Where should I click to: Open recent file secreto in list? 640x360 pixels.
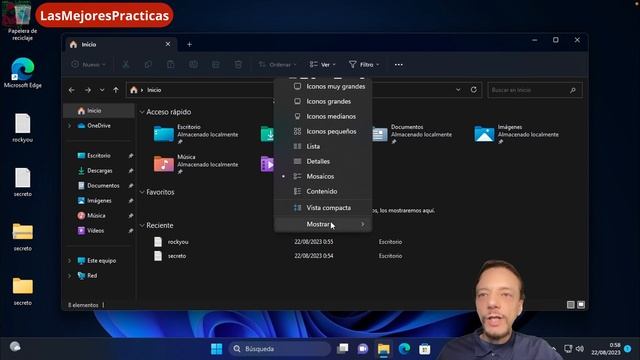click(177, 256)
